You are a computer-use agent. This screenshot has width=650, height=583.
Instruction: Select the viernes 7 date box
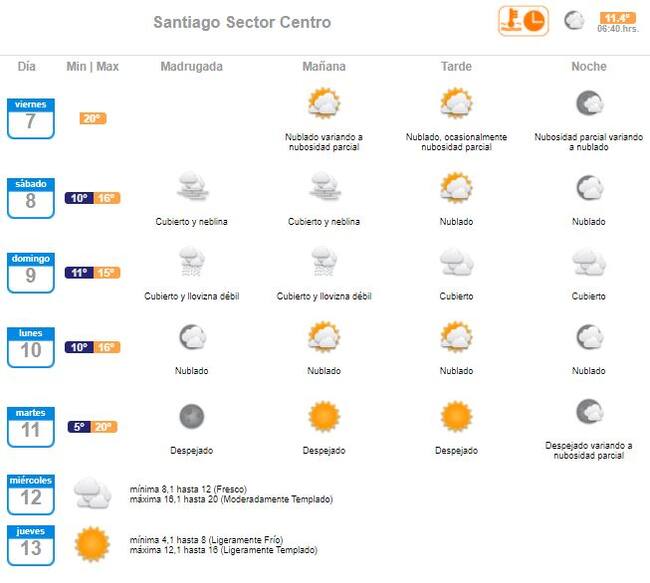(x=31, y=118)
